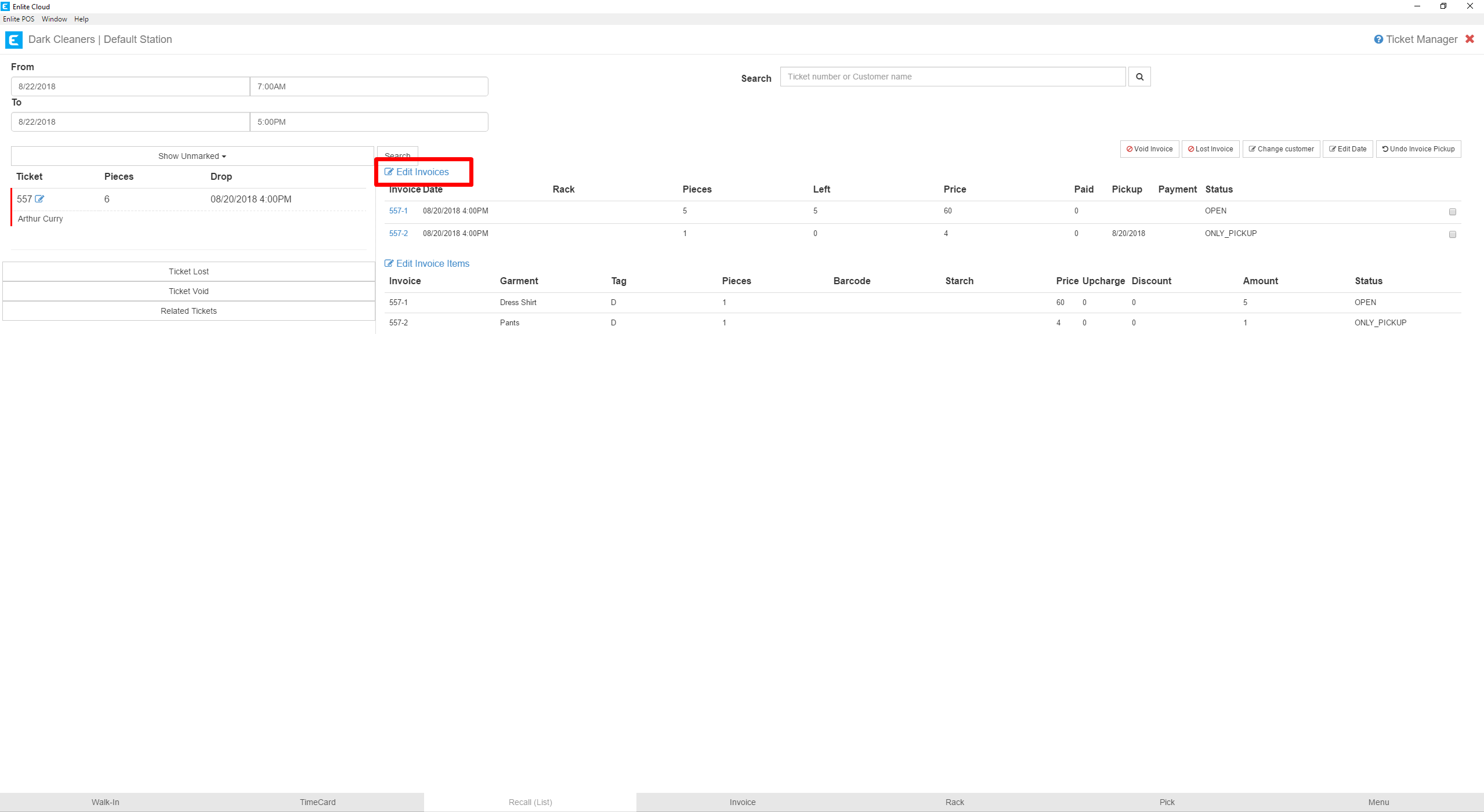Click the Edit Date button
The image size is (1484, 812).
click(1347, 149)
